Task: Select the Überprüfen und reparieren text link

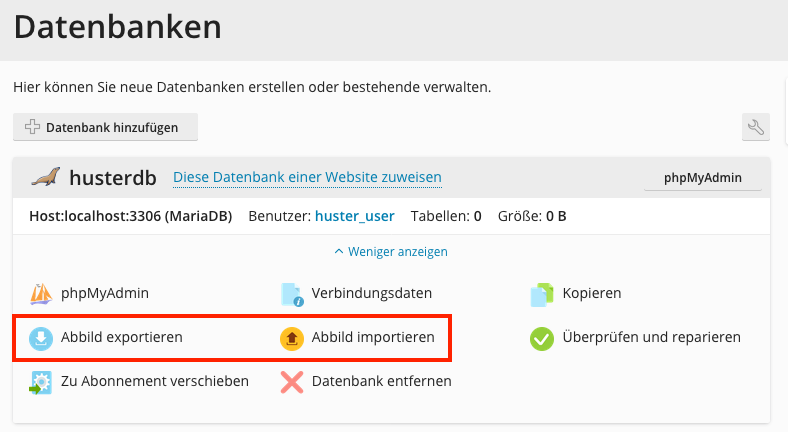Action: pos(651,337)
